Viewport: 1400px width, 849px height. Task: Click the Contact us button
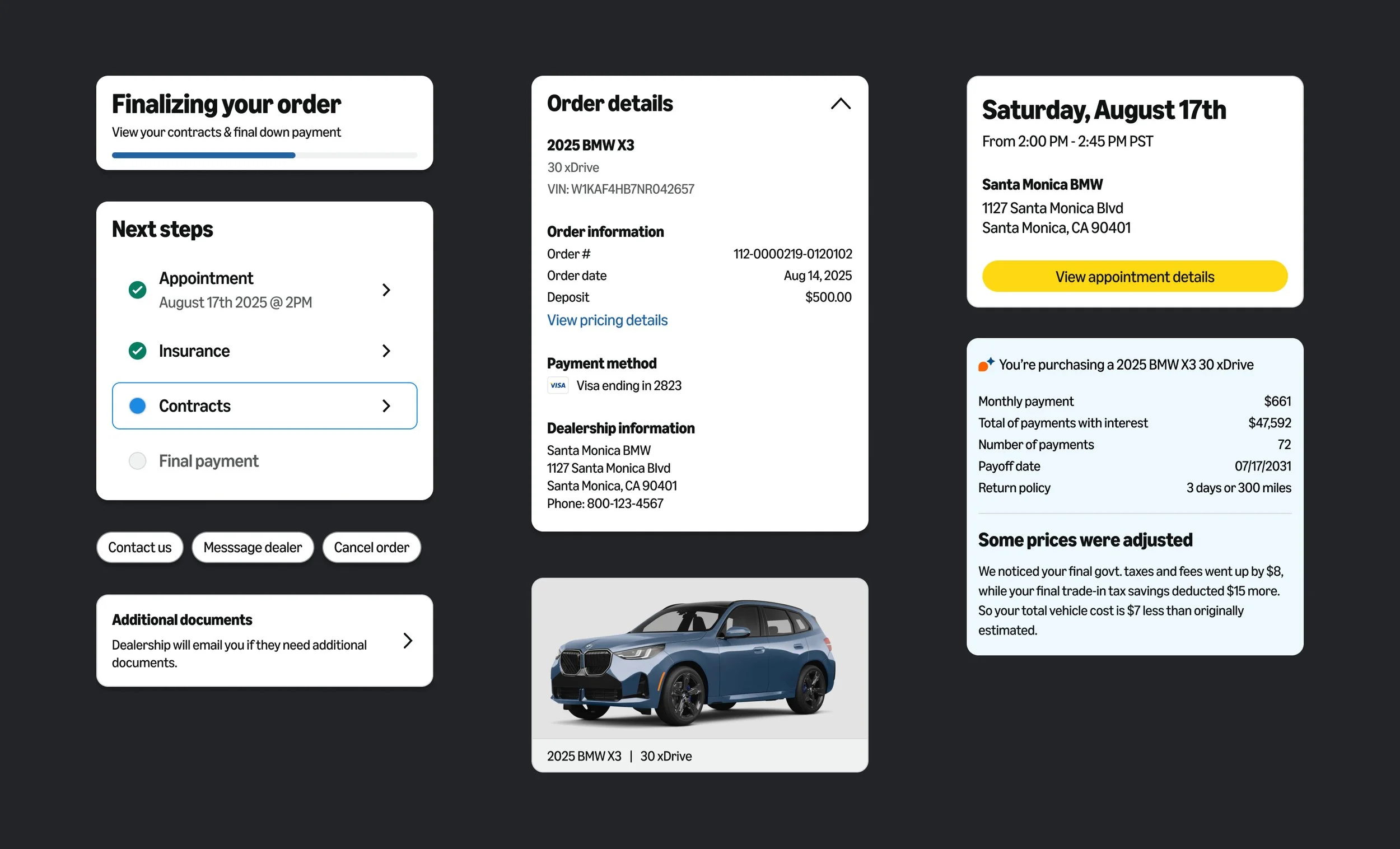pos(139,547)
